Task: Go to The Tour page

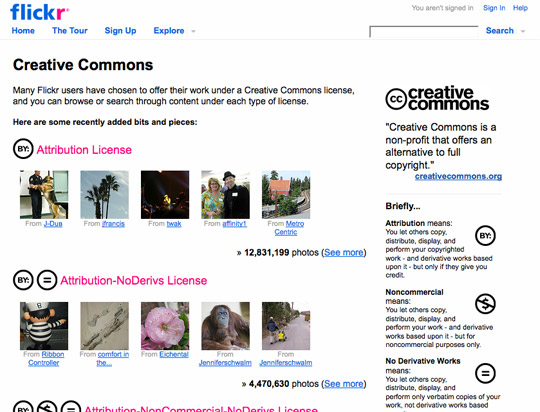Action: click(70, 31)
